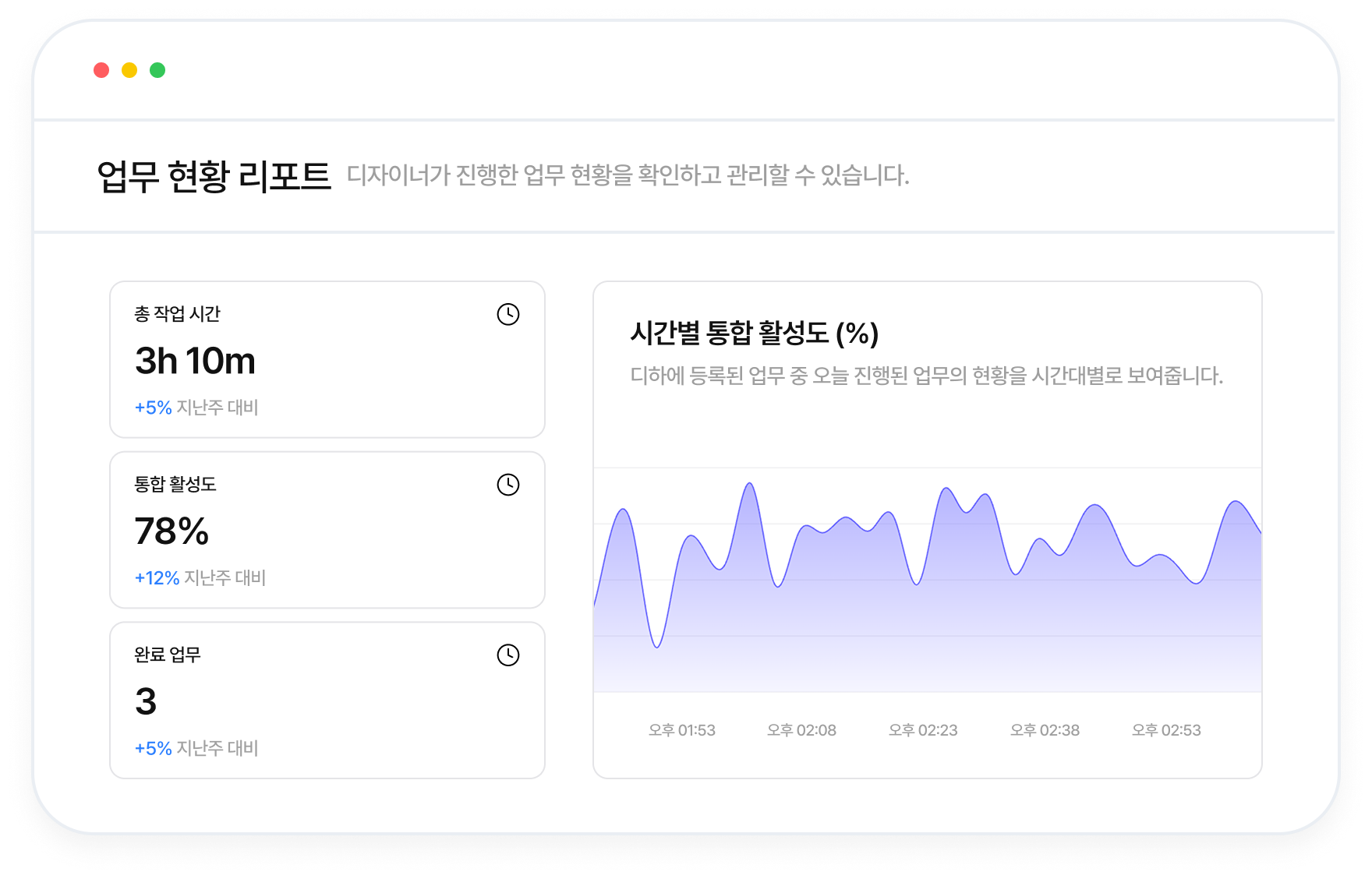The image size is (1372, 879).
Task: Click the red close window dot
Action: 101,70
